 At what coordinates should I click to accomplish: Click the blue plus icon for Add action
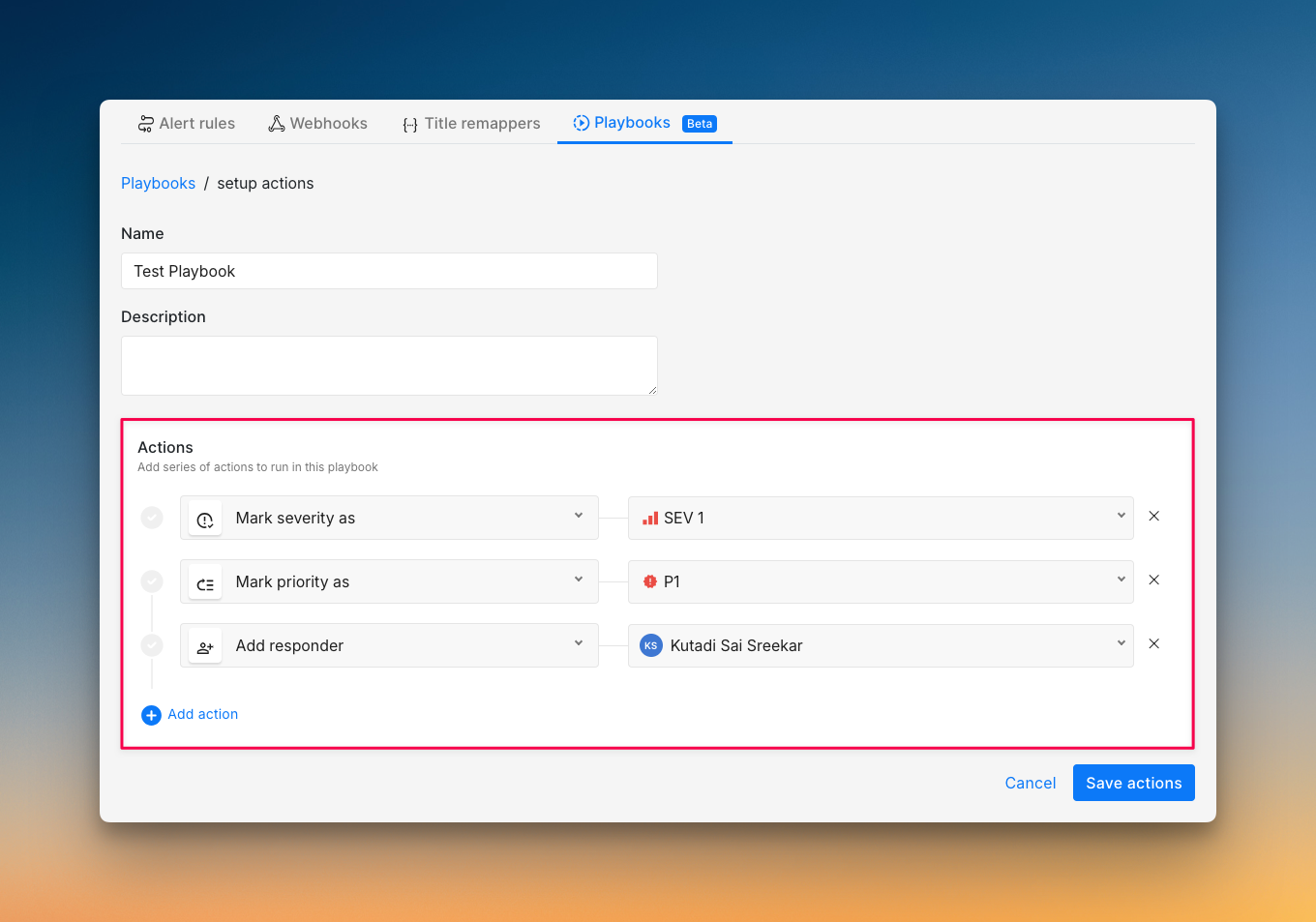(151, 715)
